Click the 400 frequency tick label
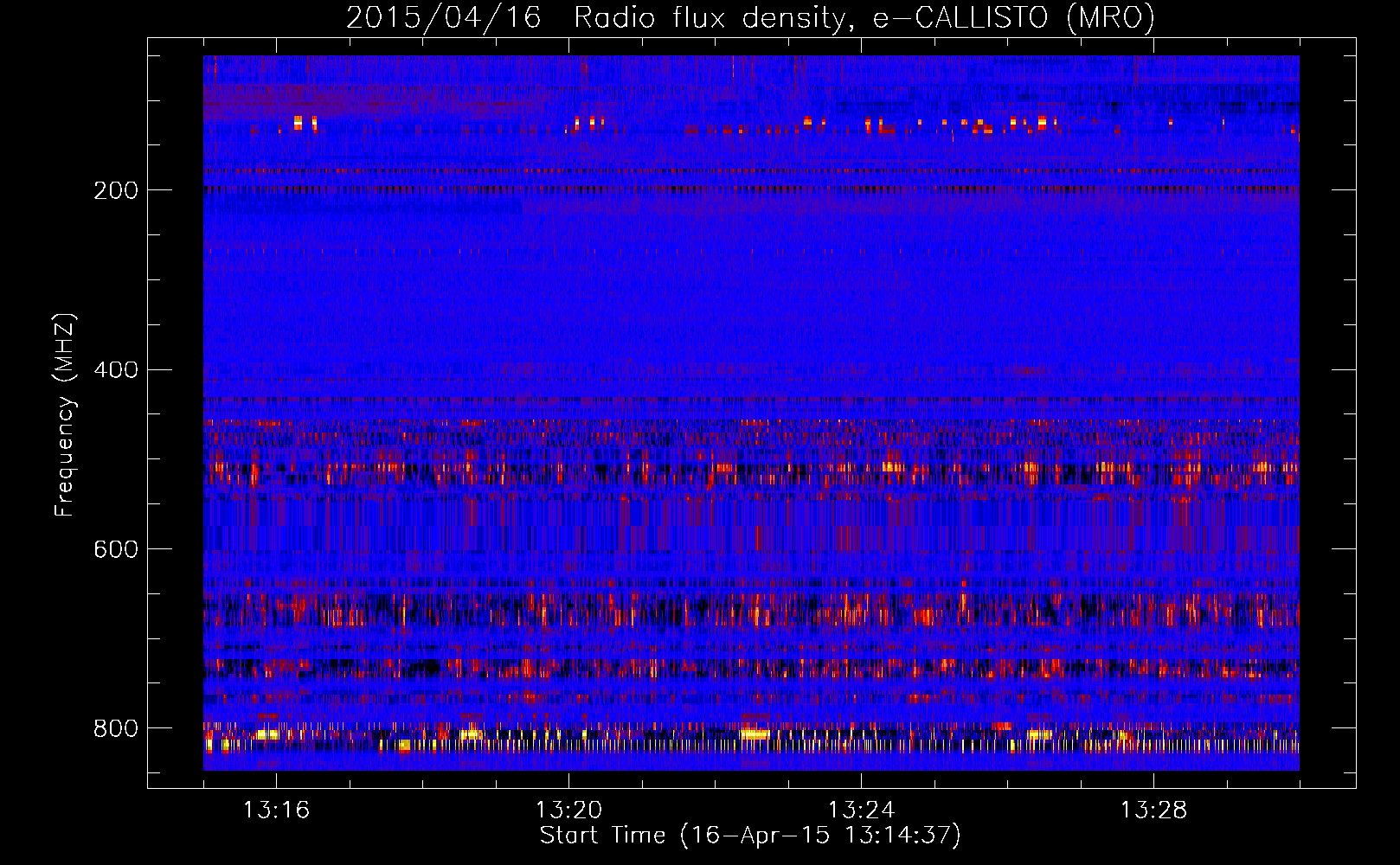The image size is (1400, 865). coord(116,370)
